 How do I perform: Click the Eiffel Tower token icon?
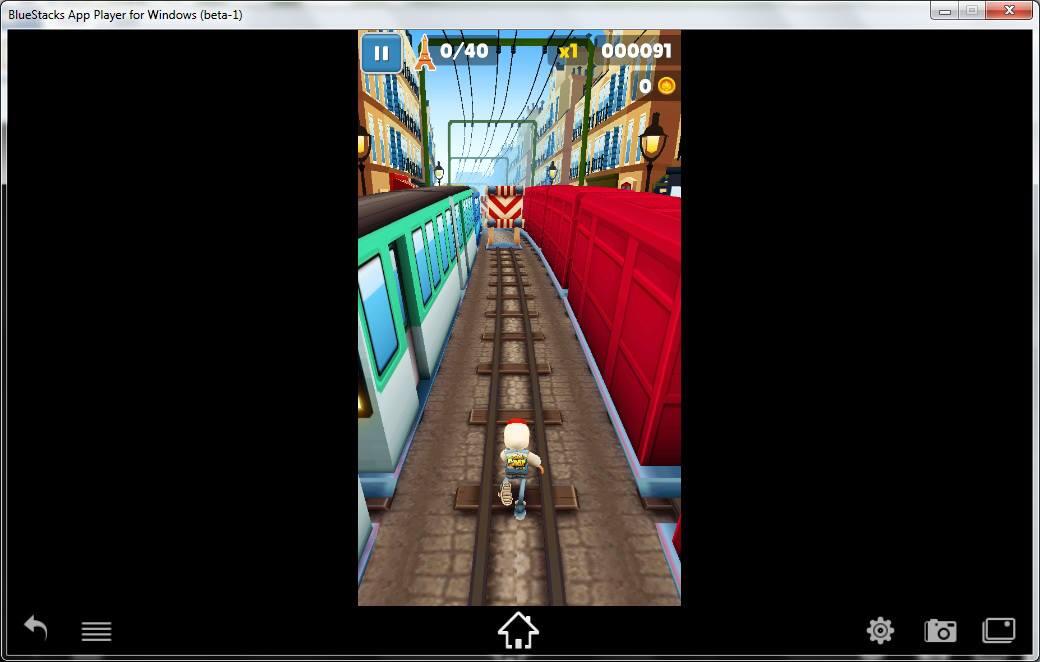(x=424, y=52)
